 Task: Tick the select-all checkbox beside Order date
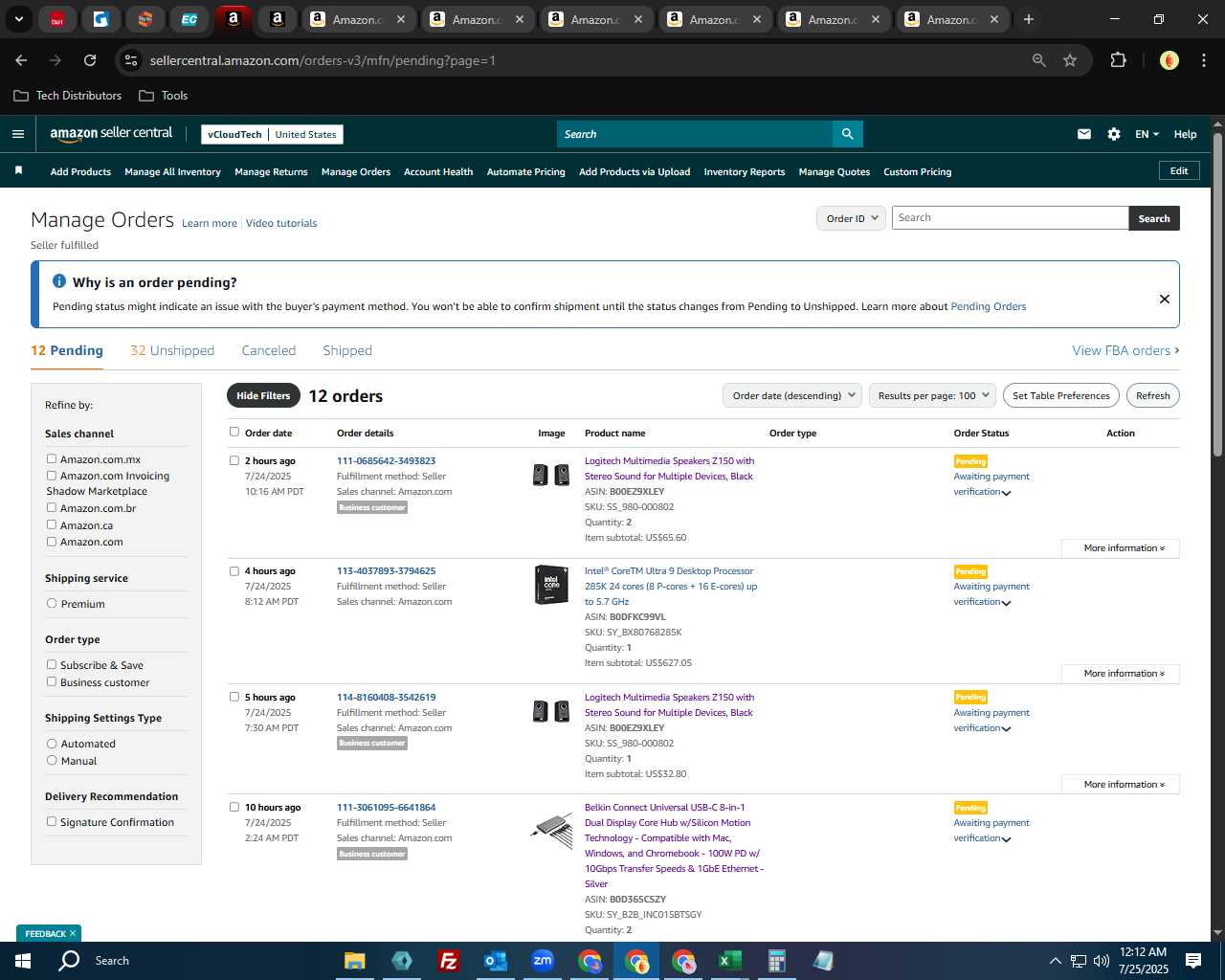click(234, 432)
